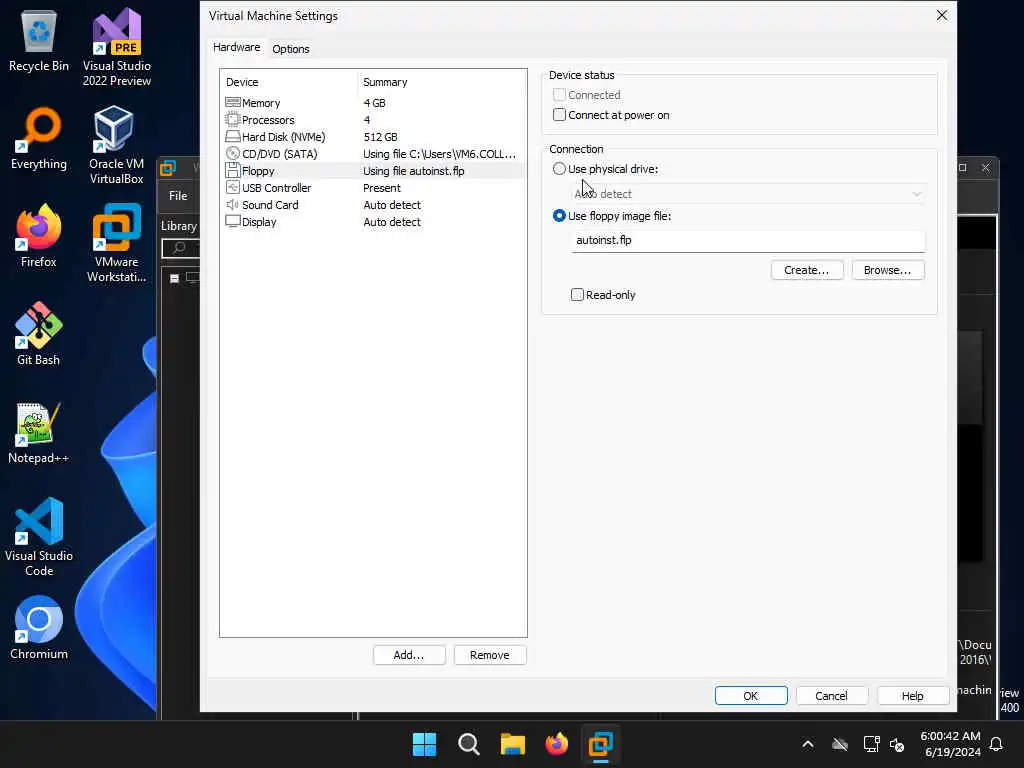The width and height of the screenshot is (1024, 768).
Task: Open Chromium desktop shortcut
Action: pos(39,628)
